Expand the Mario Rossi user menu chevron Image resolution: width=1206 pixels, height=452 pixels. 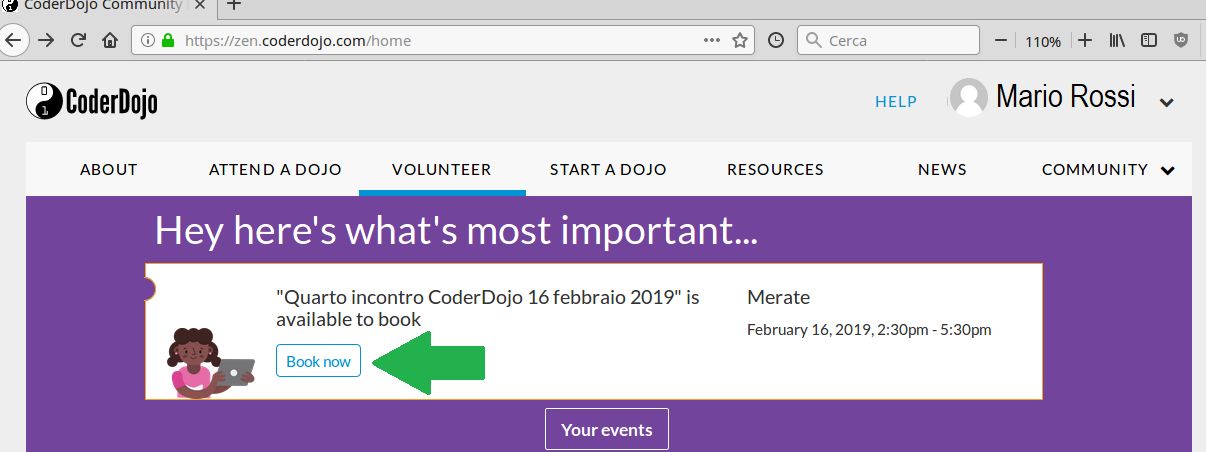(1166, 102)
